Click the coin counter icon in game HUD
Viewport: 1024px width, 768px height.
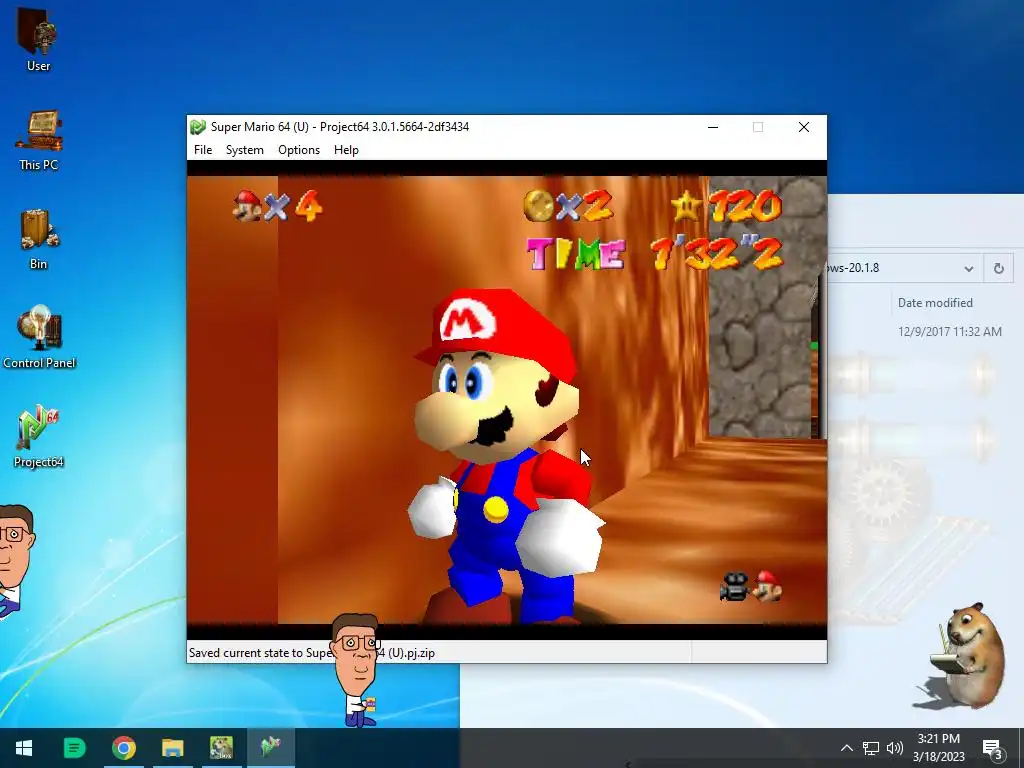[539, 206]
